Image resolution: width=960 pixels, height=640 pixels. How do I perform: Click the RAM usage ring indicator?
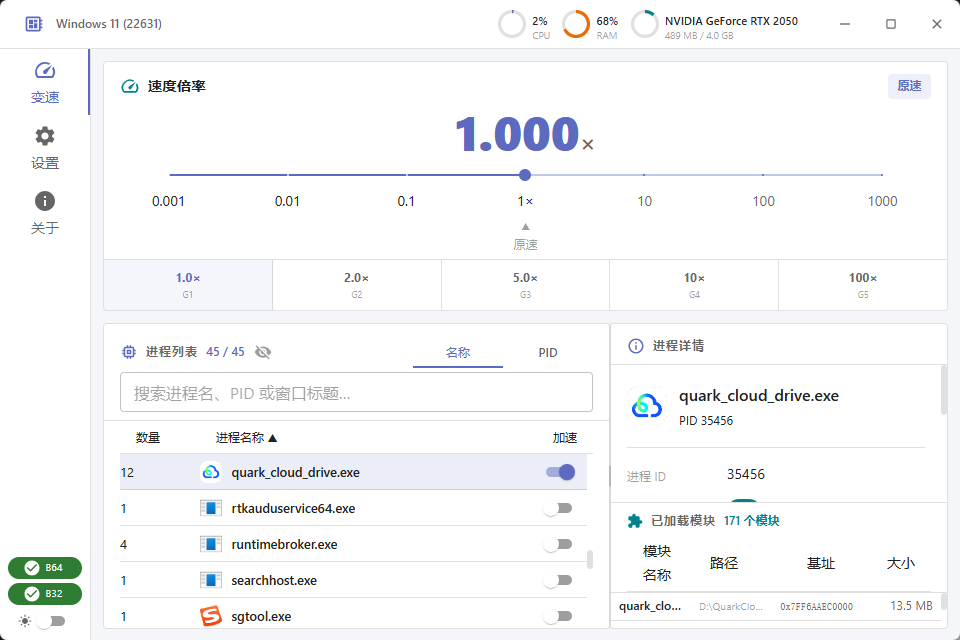[576, 24]
